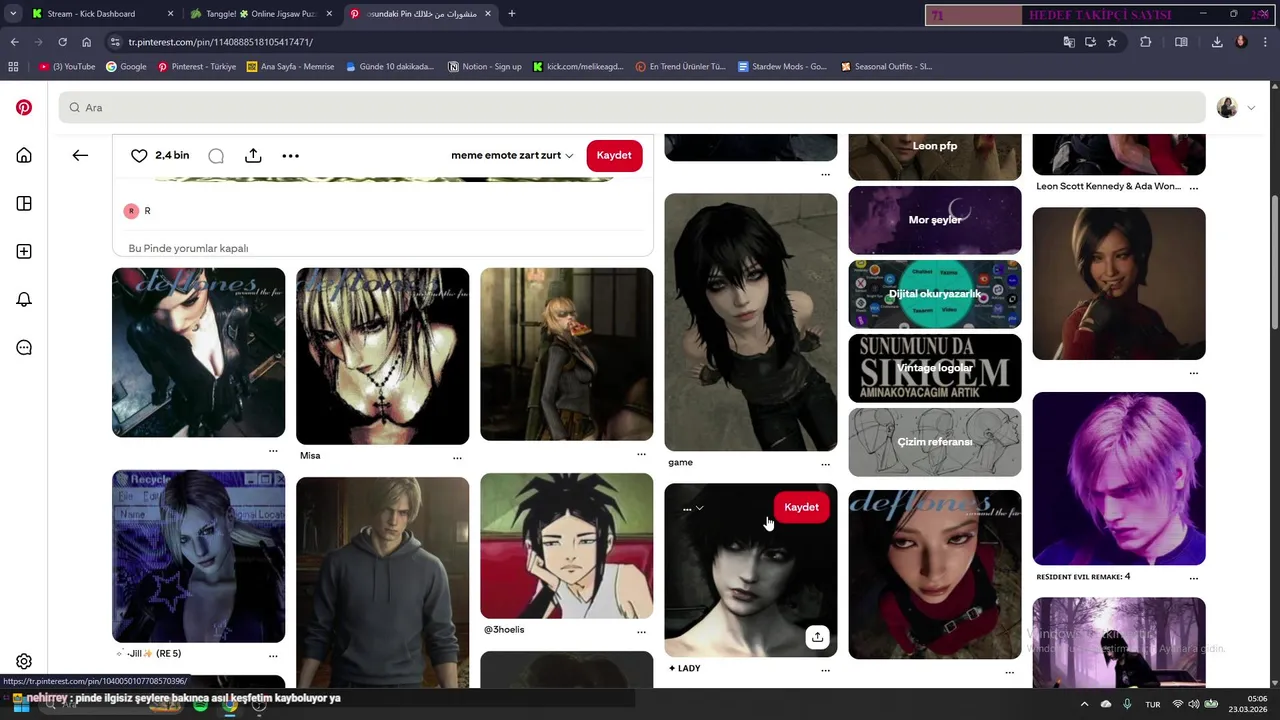
Task: Go back with the pin's back arrow
Action: click(80, 155)
